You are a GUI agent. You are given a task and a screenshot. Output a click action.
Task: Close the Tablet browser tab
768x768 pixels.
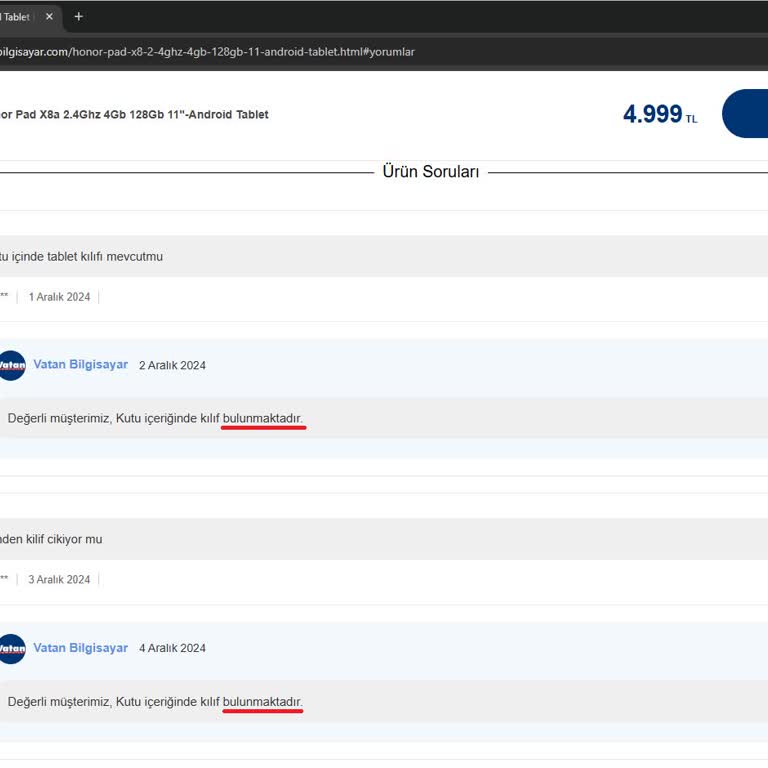[x=49, y=17]
